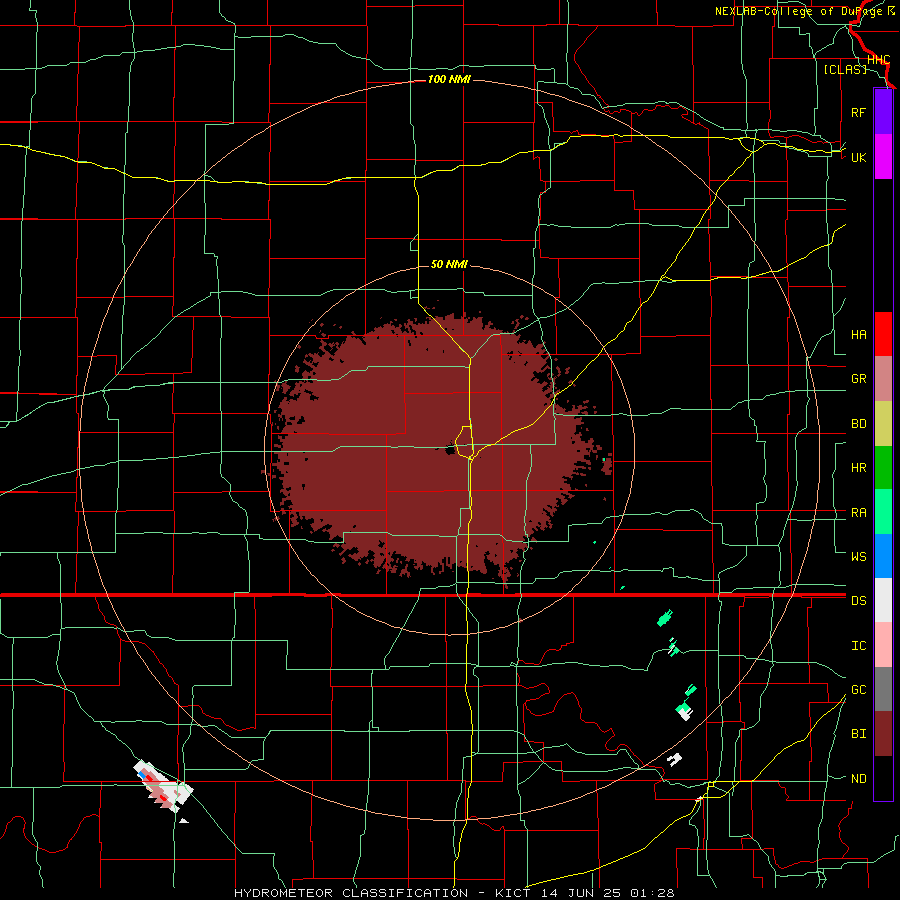The width and height of the screenshot is (900, 900).
Task: Click the DS legend label
Action: coord(858,601)
